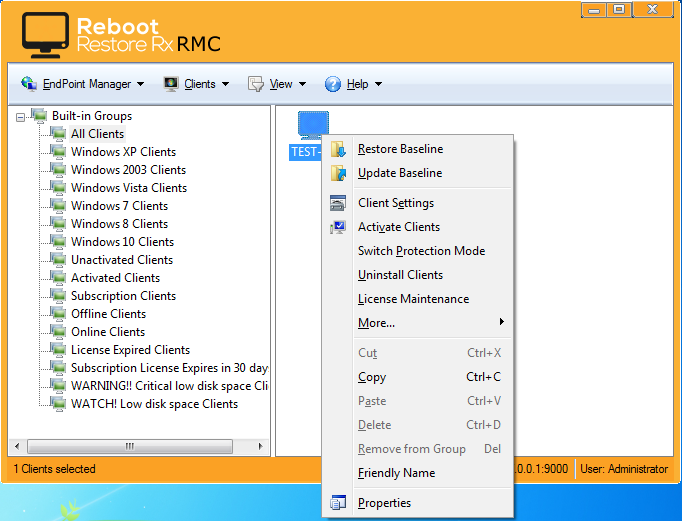Click the Update Baseline folder icon
The height and width of the screenshot is (521, 682).
[x=338, y=173]
